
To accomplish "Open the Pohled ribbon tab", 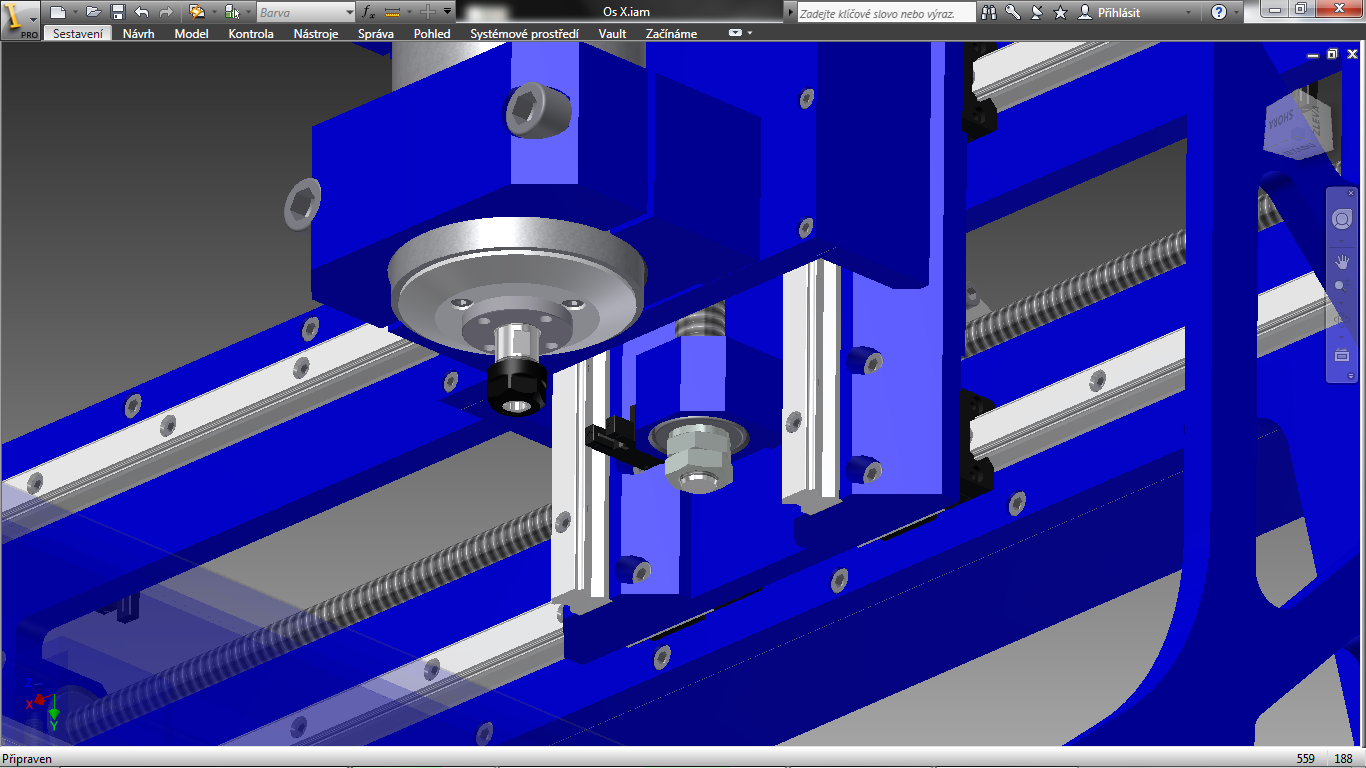I will pos(432,33).
